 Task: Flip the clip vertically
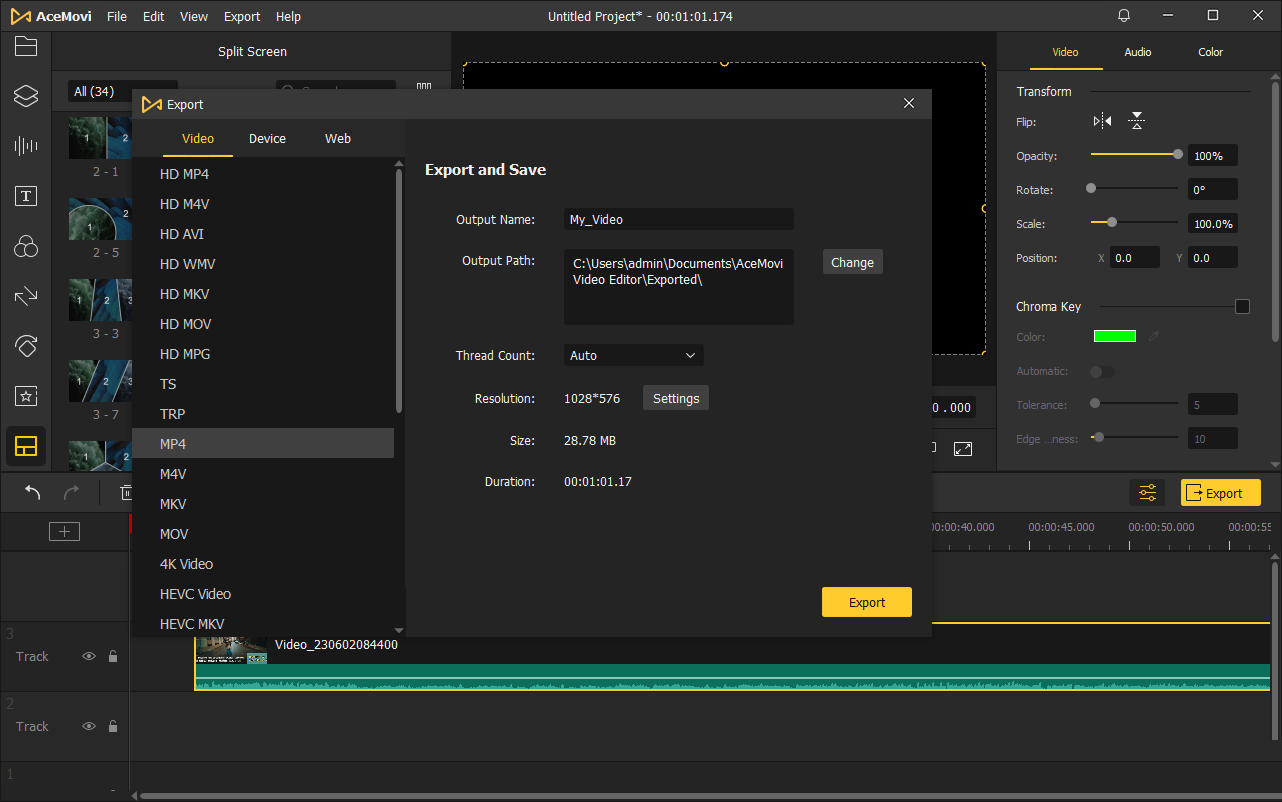pos(1137,121)
